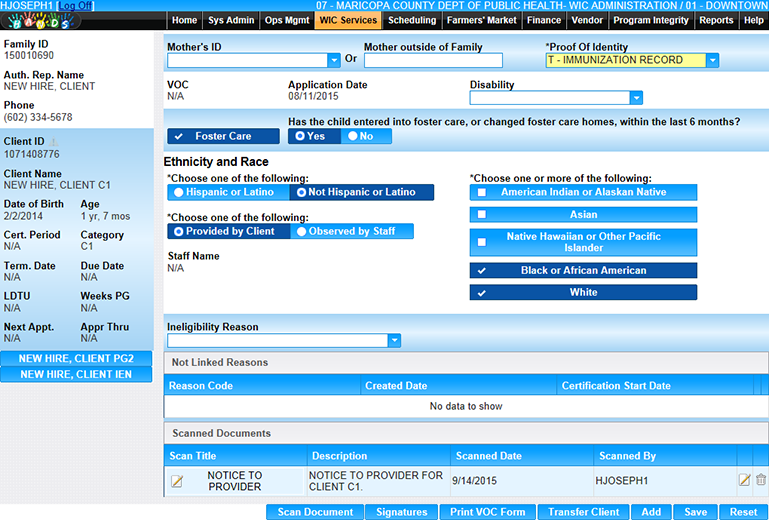Switch to the Scheduling menu tab
Image resolution: width=769 pixels, height=520 pixels.
click(412, 20)
